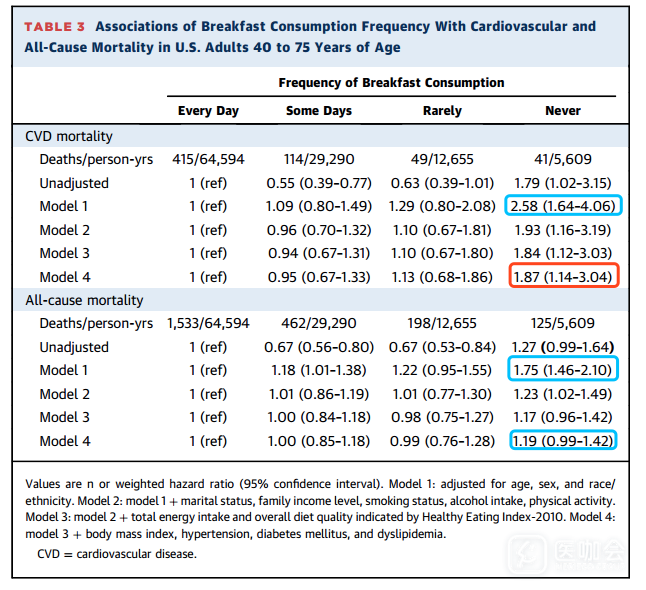This screenshot has height=590, width=646.
Task: Select the 'CVD mortality' section heading
Action: click(x=69, y=136)
